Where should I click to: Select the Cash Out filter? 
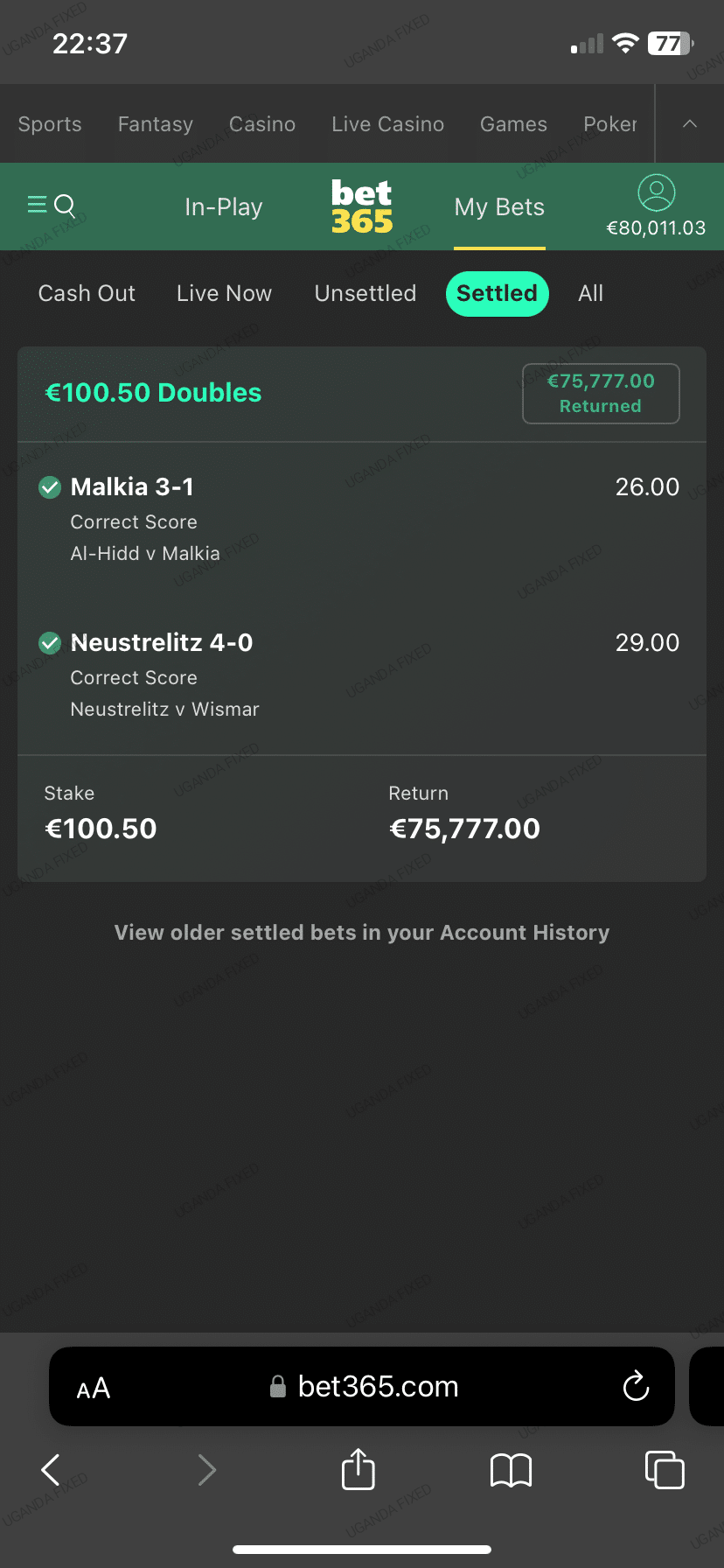tap(87, 293)
